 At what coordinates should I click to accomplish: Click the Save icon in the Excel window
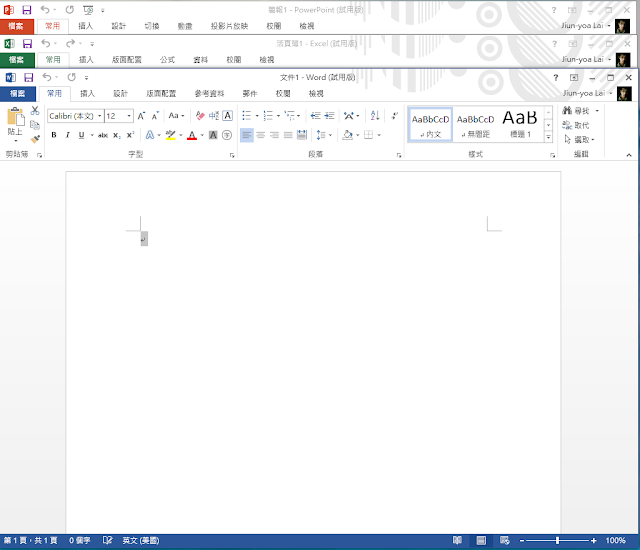pyautogui.click(x=27, y=44)
